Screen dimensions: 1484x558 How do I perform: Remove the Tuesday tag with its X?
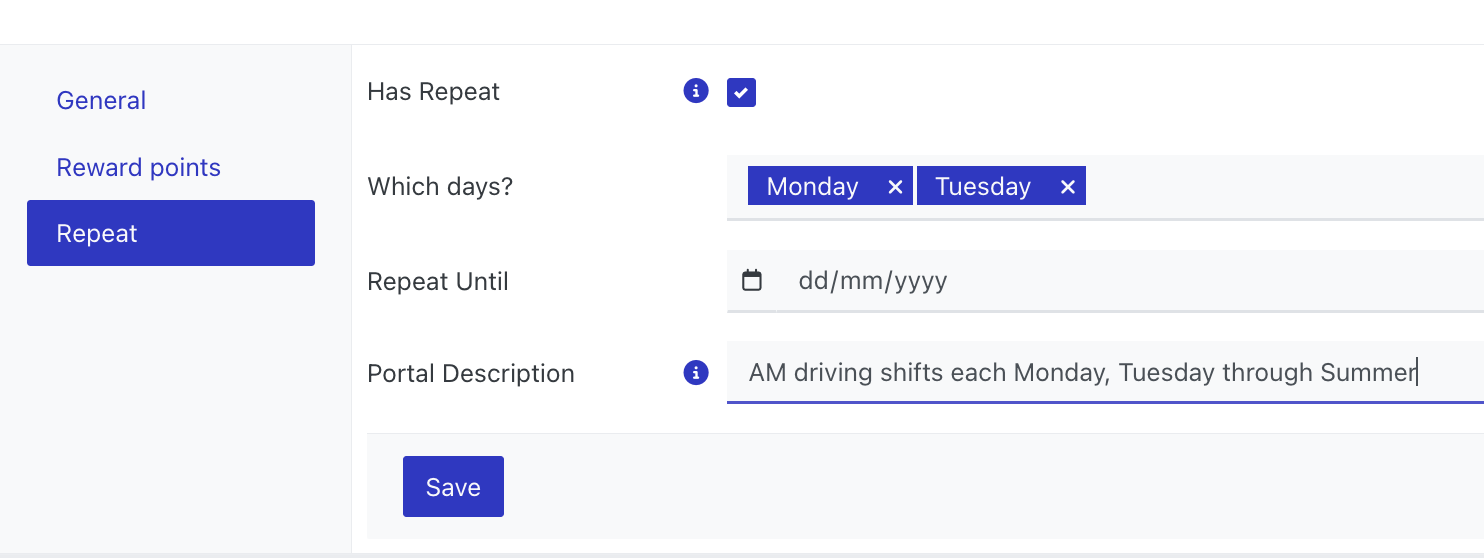[x=1067, y=187]
